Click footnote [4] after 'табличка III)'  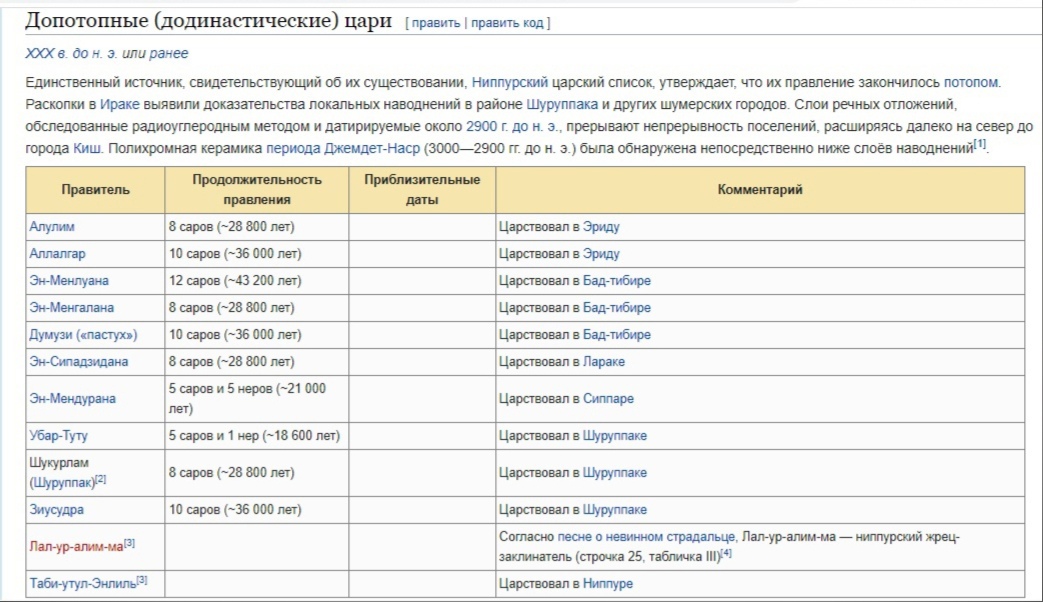click(726, 553)
